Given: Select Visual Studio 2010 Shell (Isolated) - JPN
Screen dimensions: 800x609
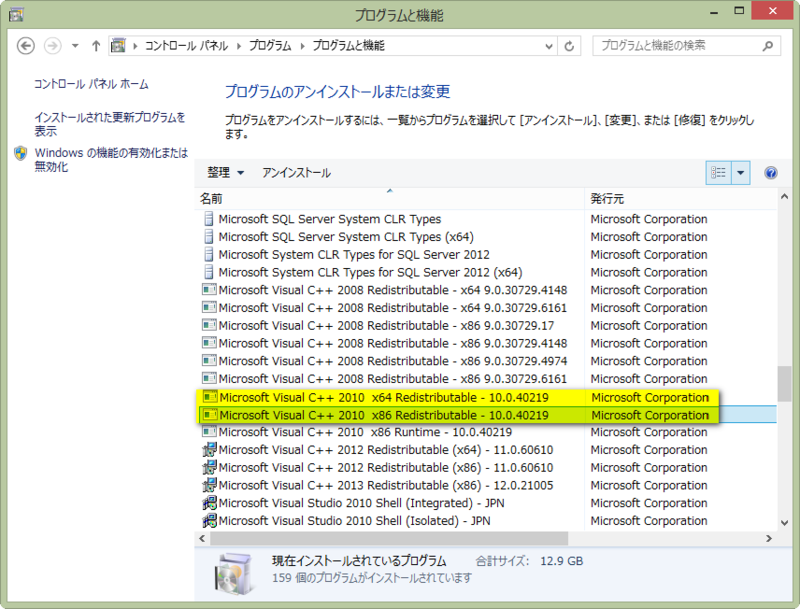Looking at the screenshot, I should click(486, 521).
